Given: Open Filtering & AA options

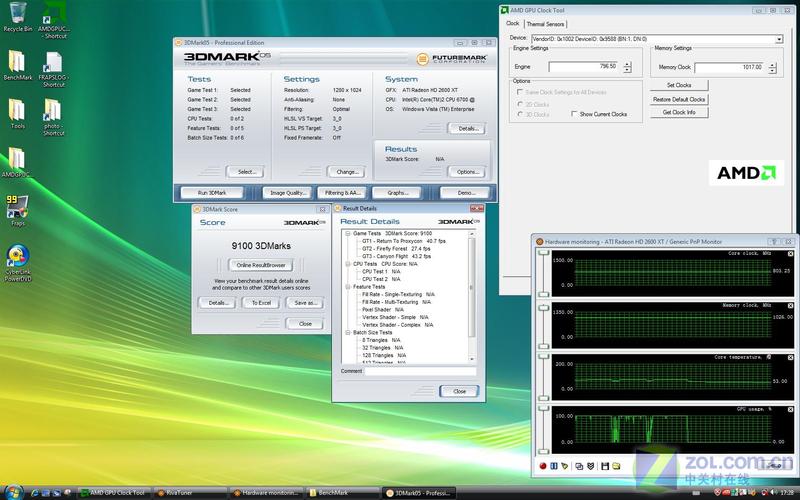Looking at the screenshot, I should click(342, 193).
